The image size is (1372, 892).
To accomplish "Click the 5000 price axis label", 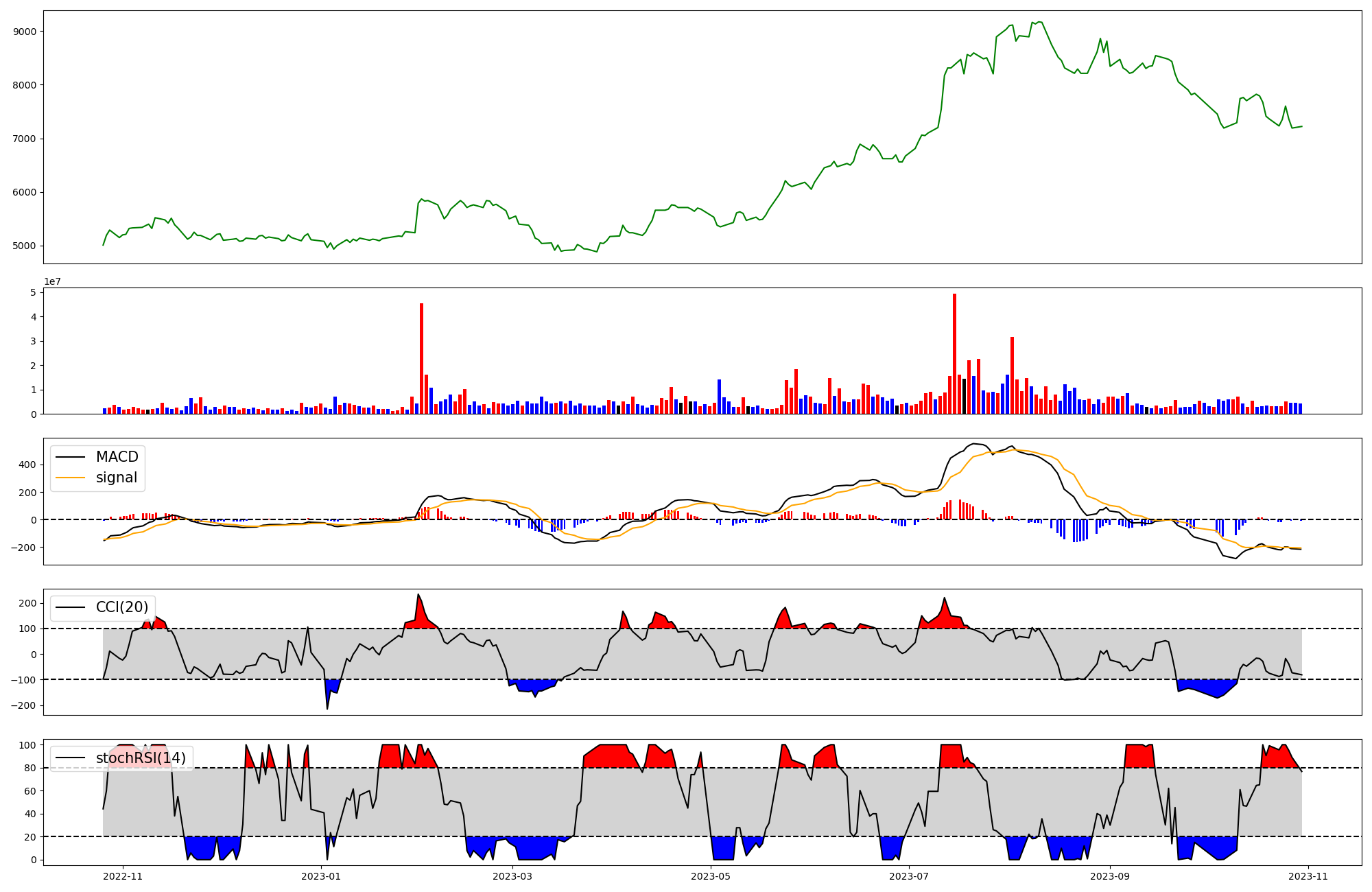I will tap(25, 246).
